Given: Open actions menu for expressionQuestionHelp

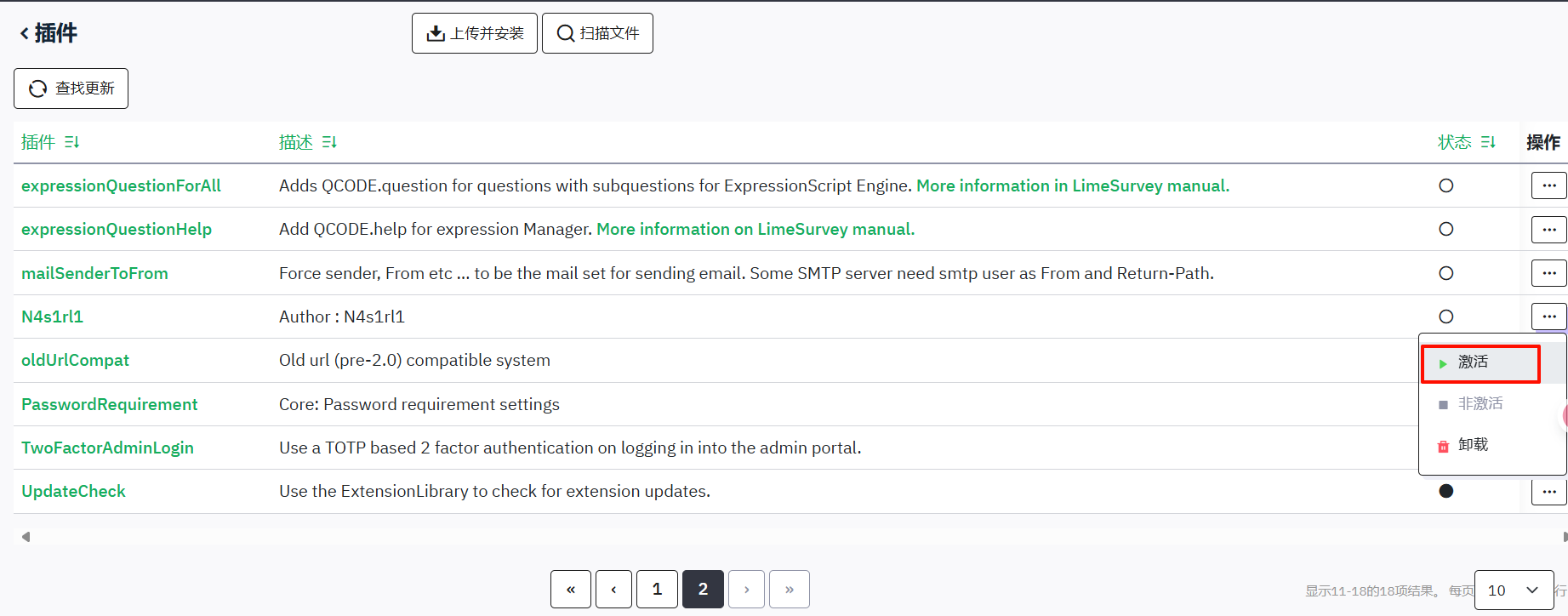Looking at the screenshot, I should pyautogui.click(x=1548, y=229).
